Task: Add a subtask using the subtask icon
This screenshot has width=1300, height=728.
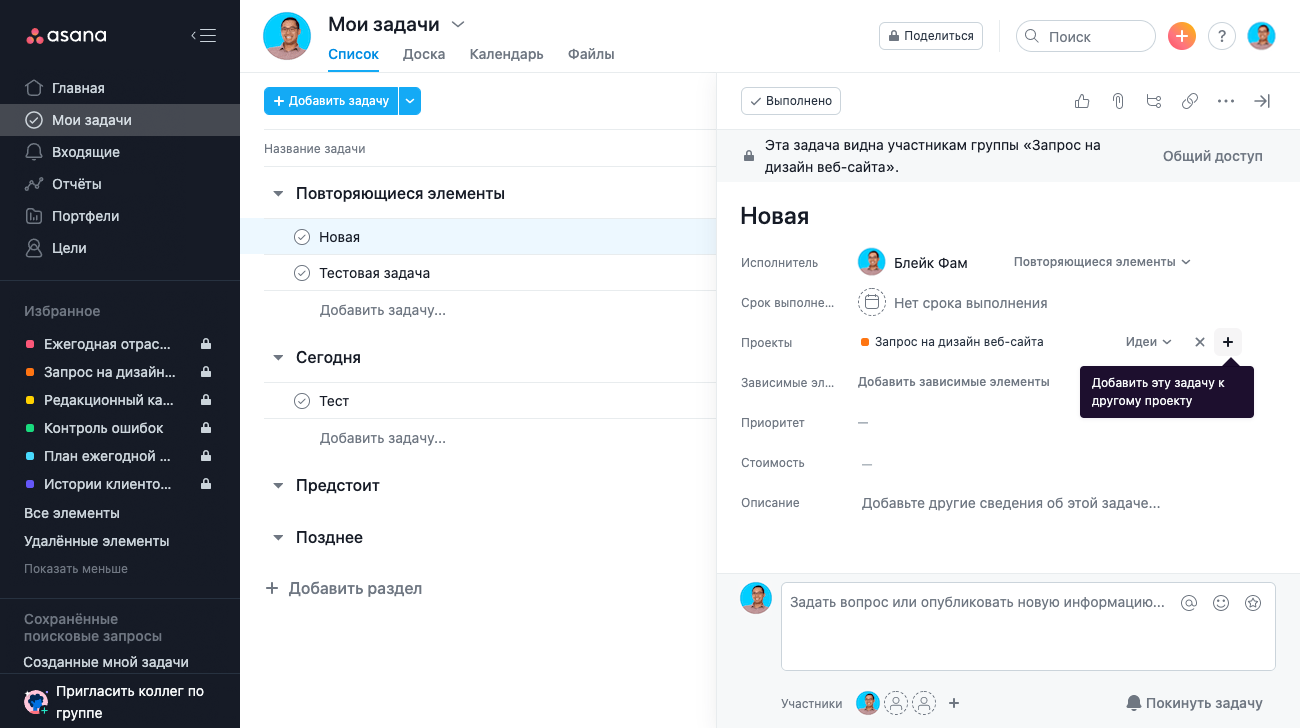Action: click(1154, 101)
